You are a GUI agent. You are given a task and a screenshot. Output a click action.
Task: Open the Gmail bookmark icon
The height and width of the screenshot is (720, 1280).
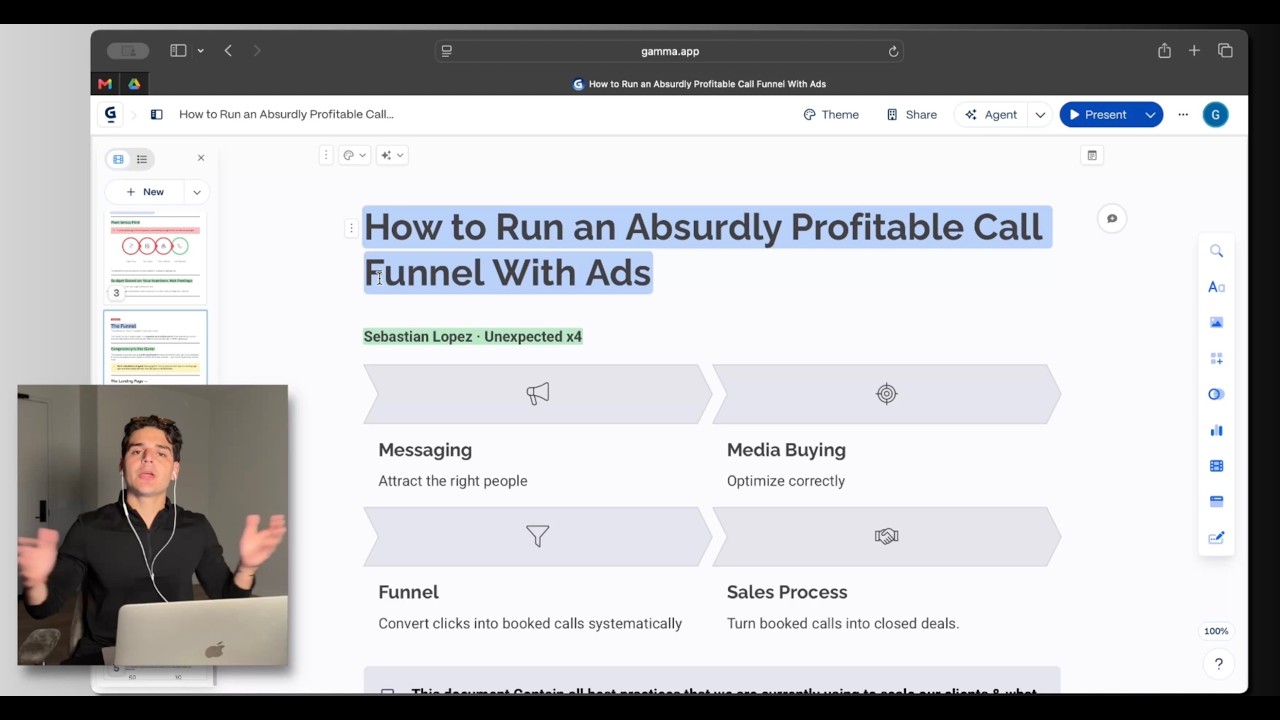pyautogui.click(x=105, y=84)
